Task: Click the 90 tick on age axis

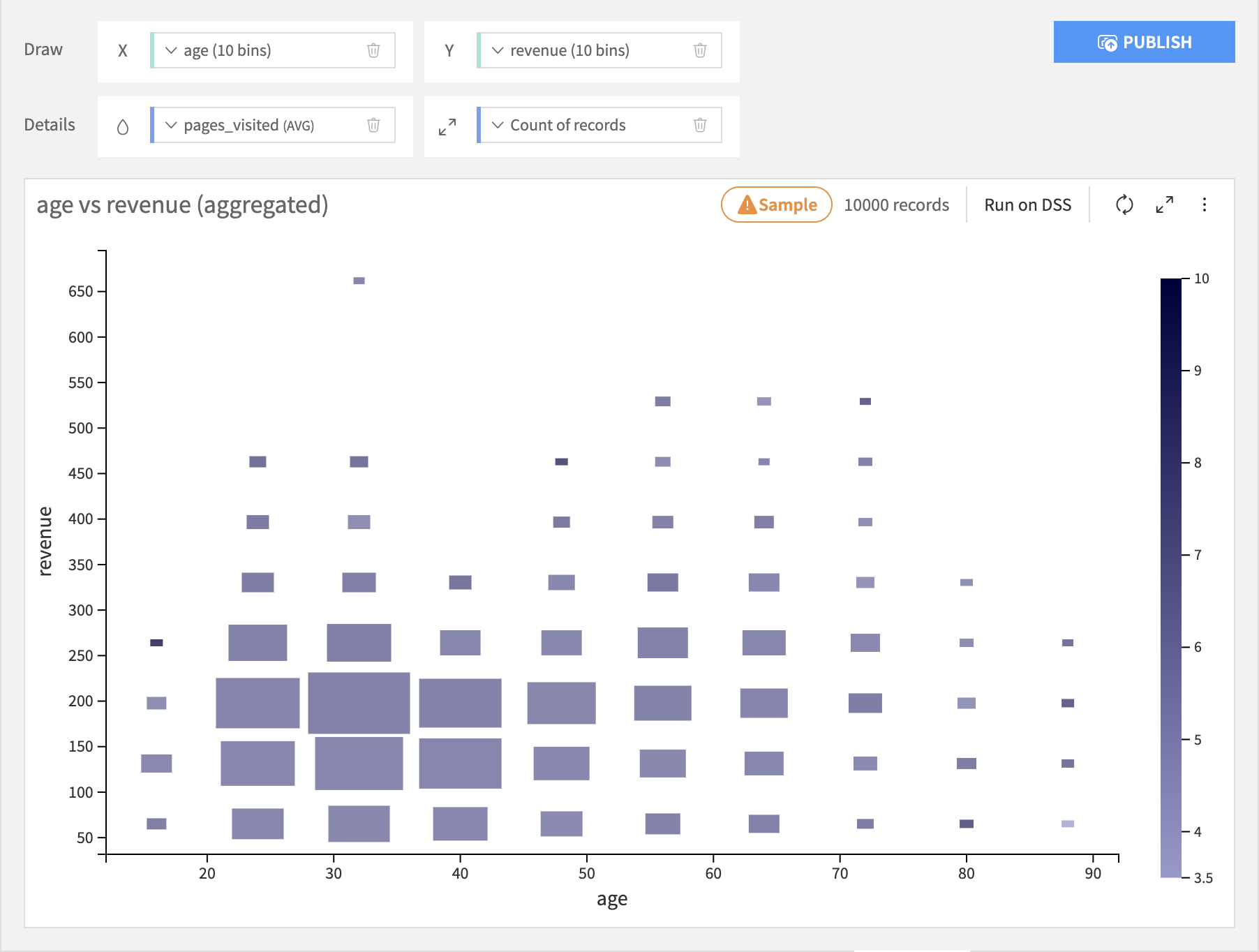Action: pos(1093,873)
